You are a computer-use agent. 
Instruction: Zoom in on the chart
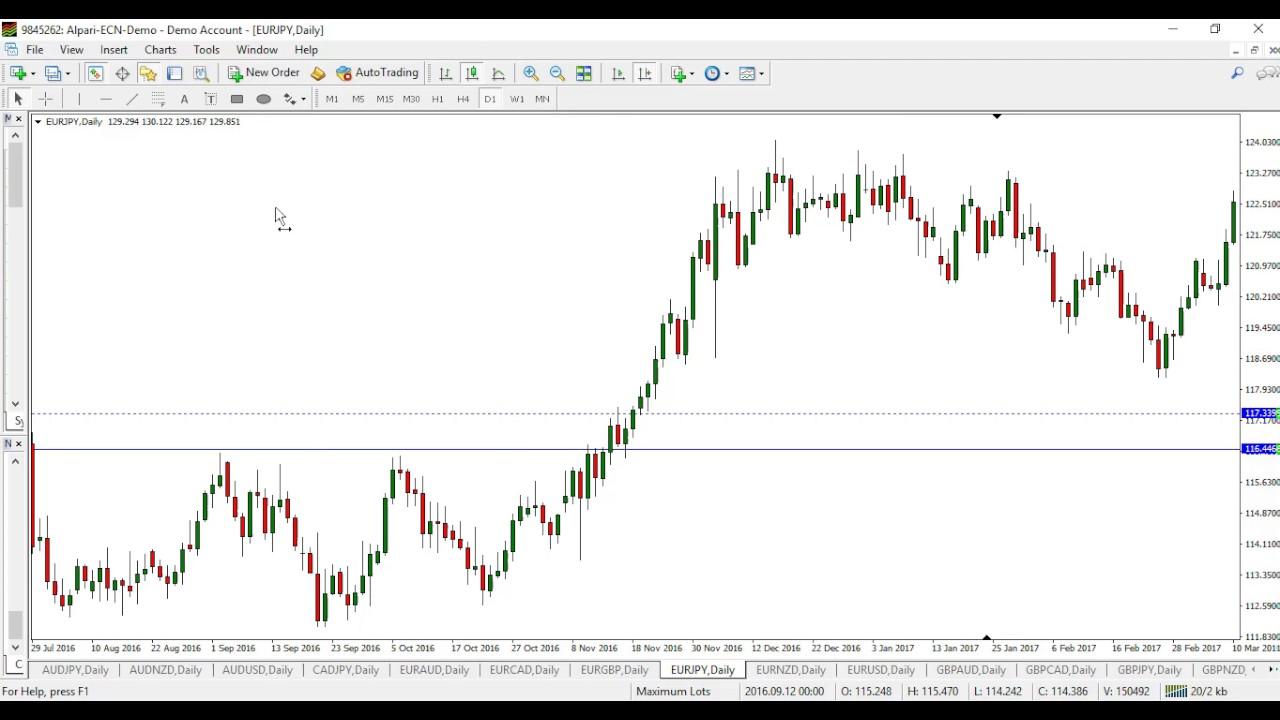[x=531, y=73]
